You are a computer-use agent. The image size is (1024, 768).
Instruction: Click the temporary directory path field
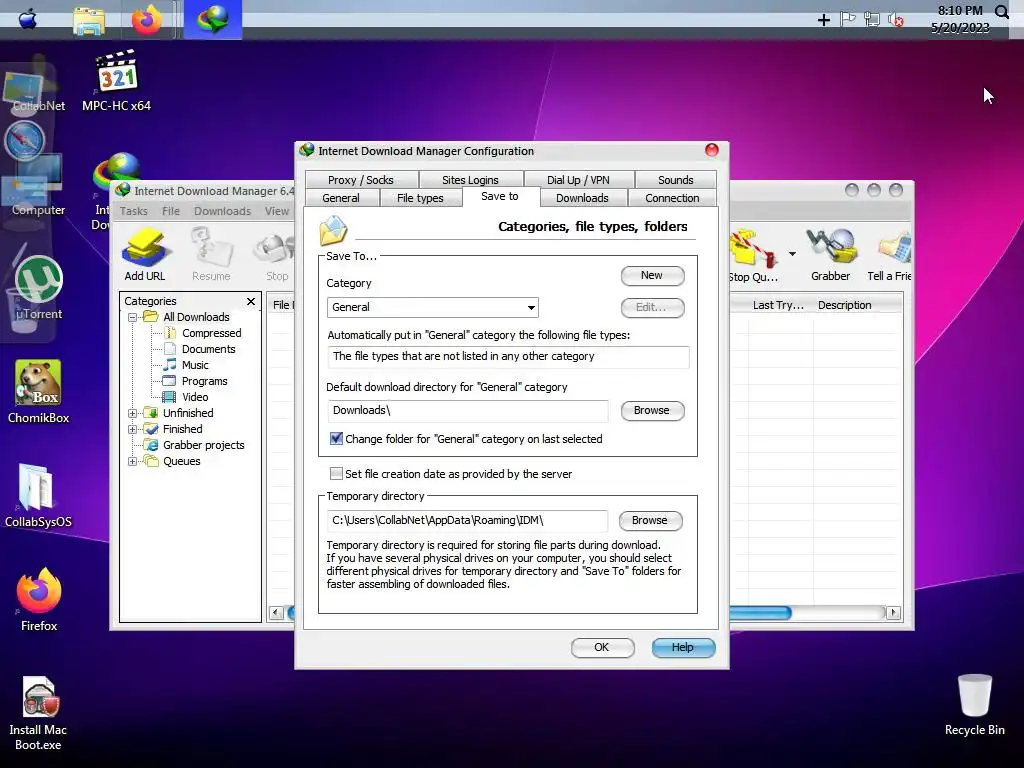click(x=468, y=520)
